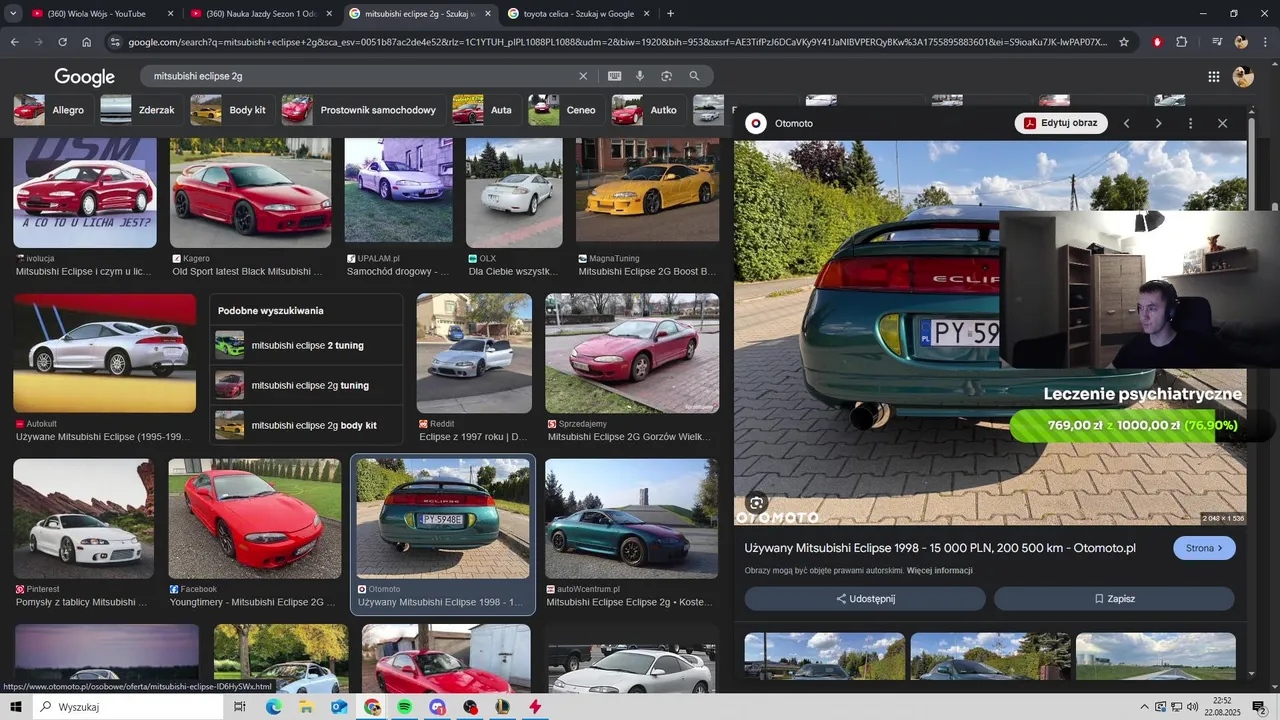The height and width of the screenshot is (720, 1280).
Task: Open File Explorer from the taskbar
Action: (306, 707)
